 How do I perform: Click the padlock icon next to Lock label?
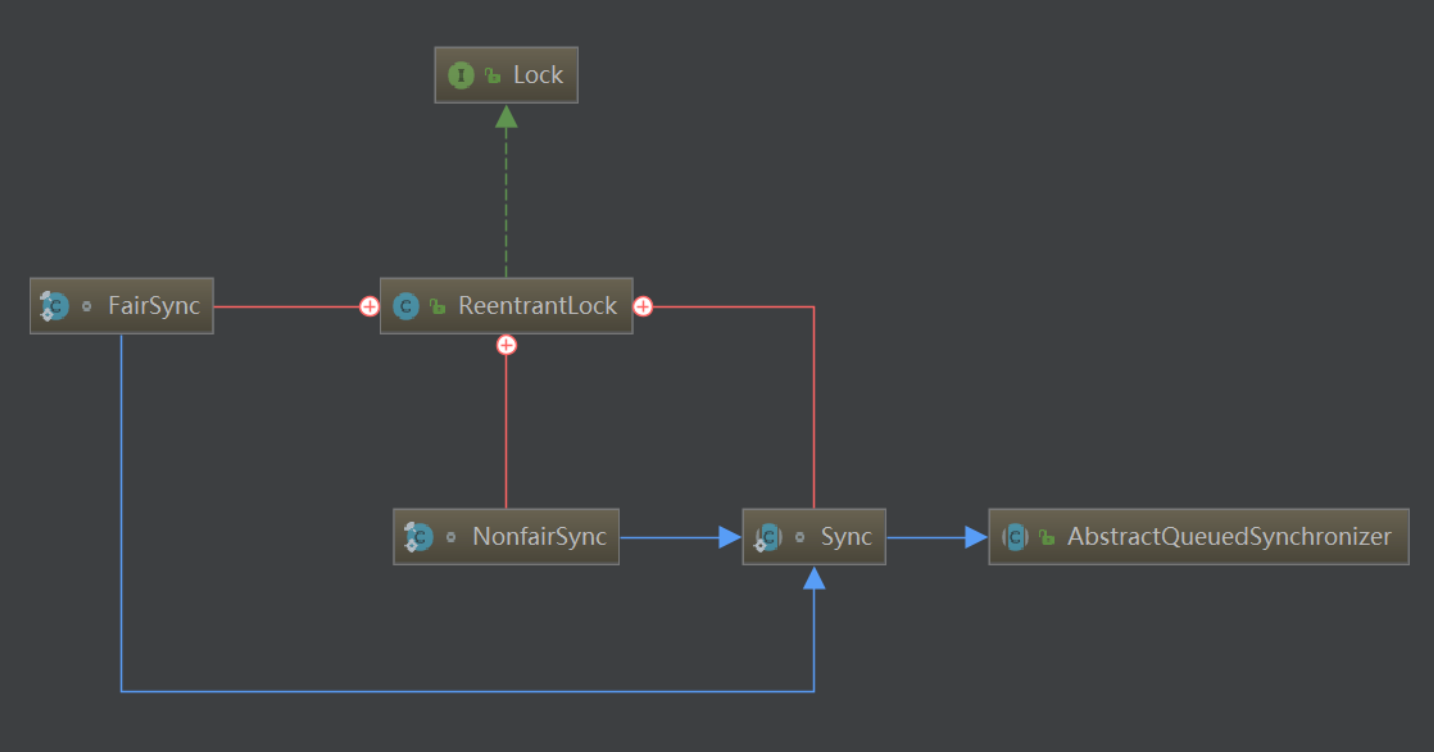pyautogui.click(x=490, y=74)
